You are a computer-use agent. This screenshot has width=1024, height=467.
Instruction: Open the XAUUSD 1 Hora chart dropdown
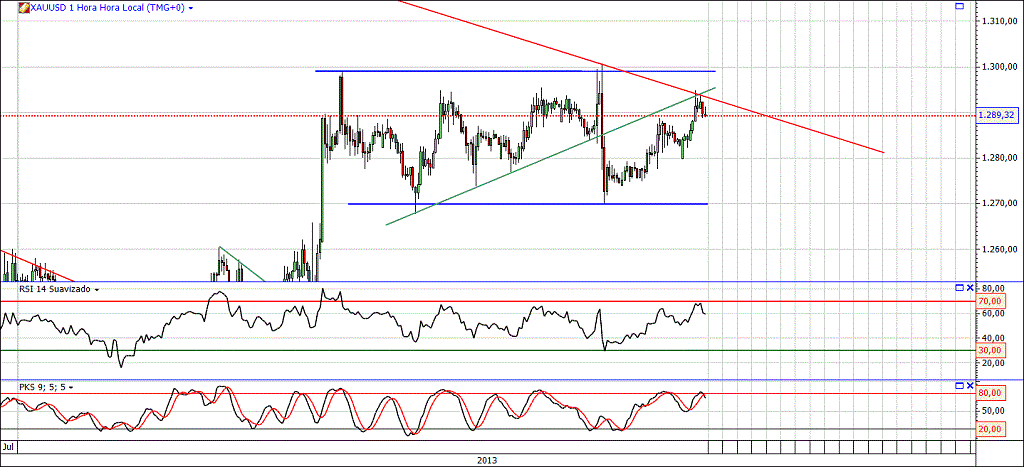[190, 8]
